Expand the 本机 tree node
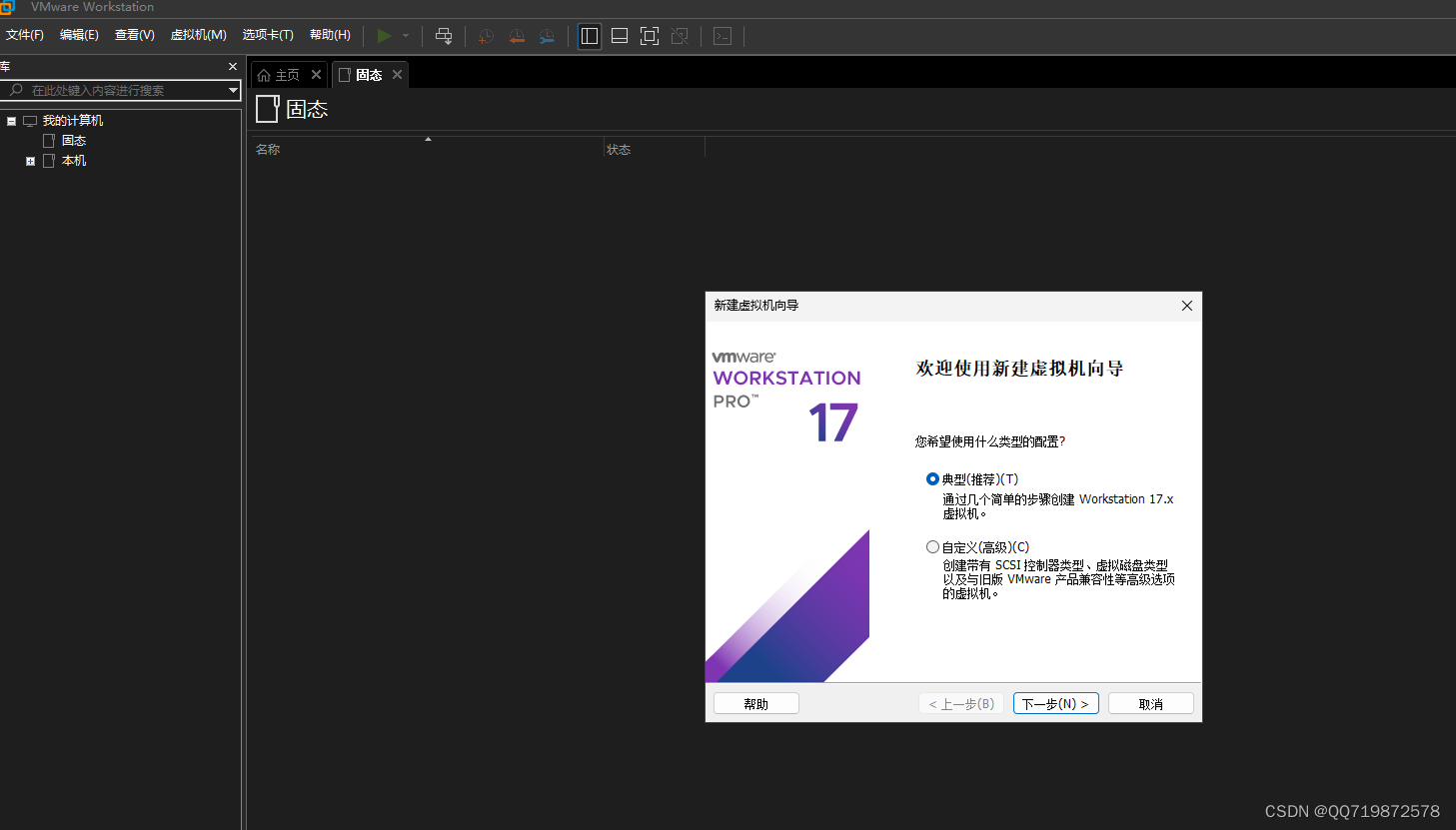Viewport: 1456px width, 830px height. coord(30,161)
